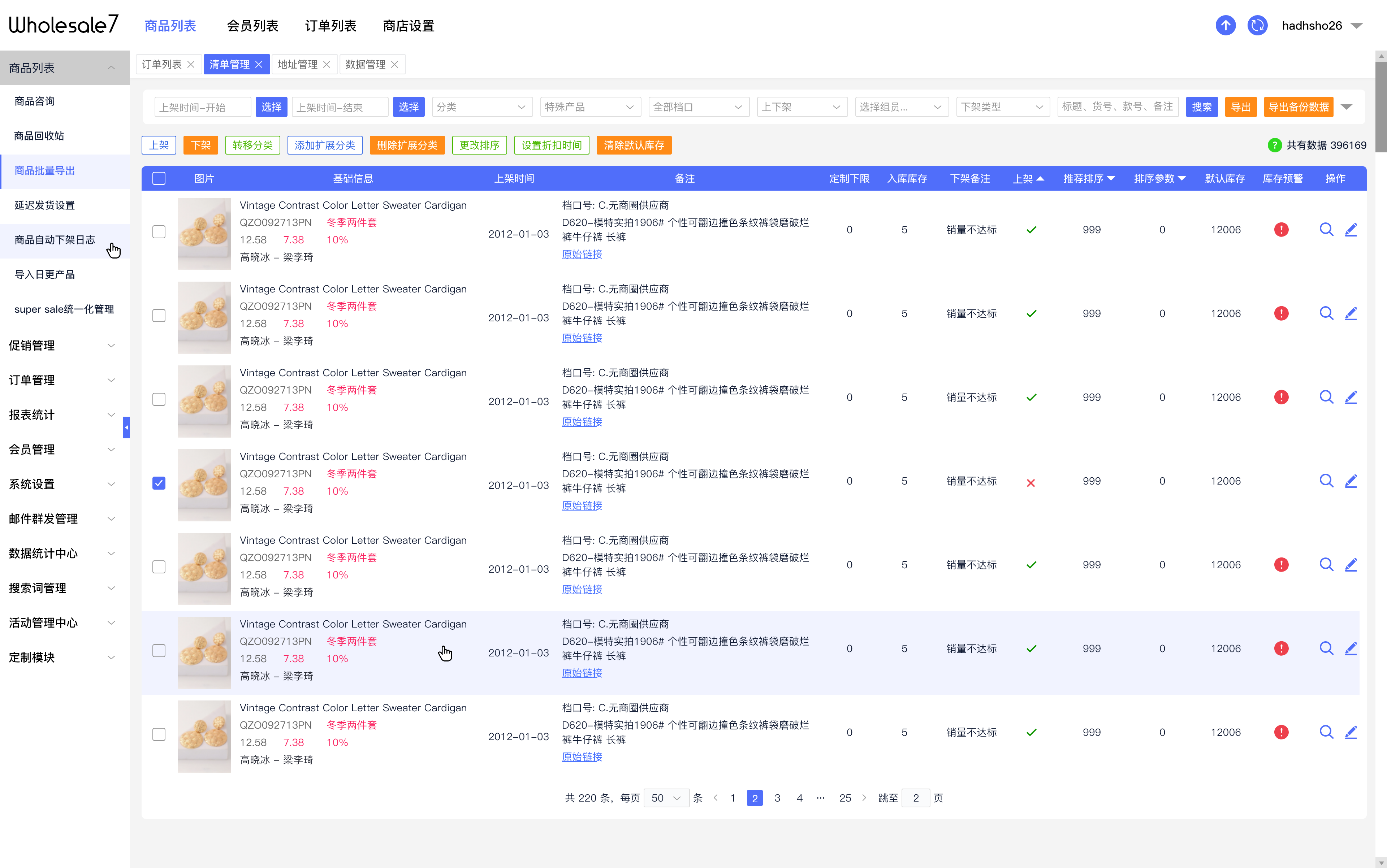Sort by 排序参数 column arrow
Image resolution: width=1387 pixels, height=868 pixels.
(x=1181, y=178)
